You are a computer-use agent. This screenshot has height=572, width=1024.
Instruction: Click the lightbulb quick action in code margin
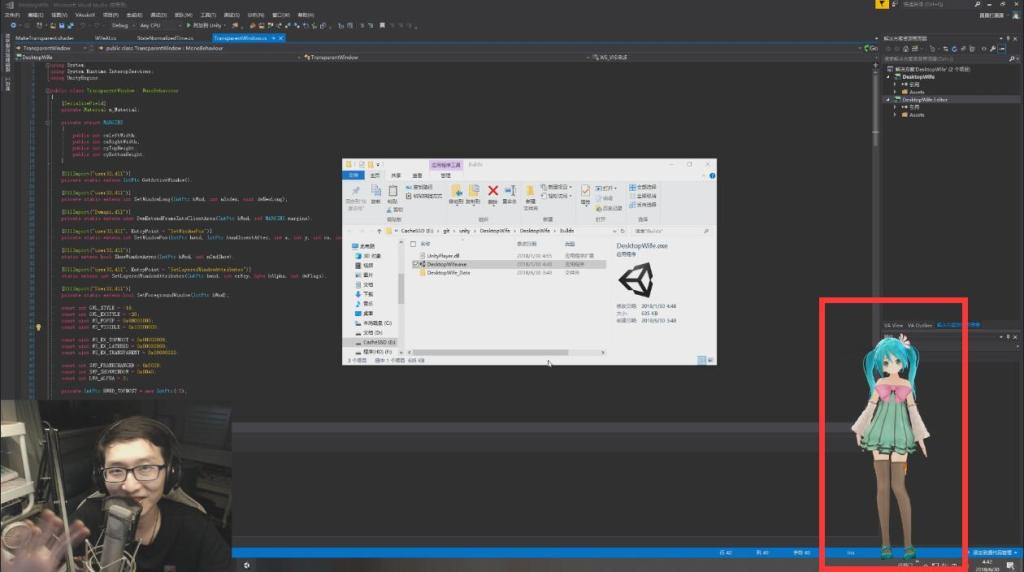pos(38,327)
